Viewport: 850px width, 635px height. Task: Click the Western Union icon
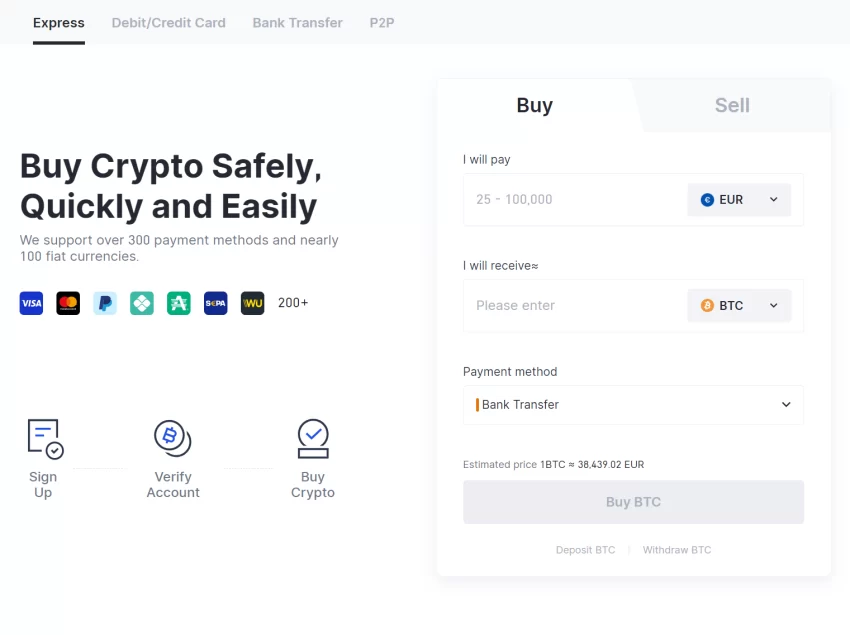[252, 303]
